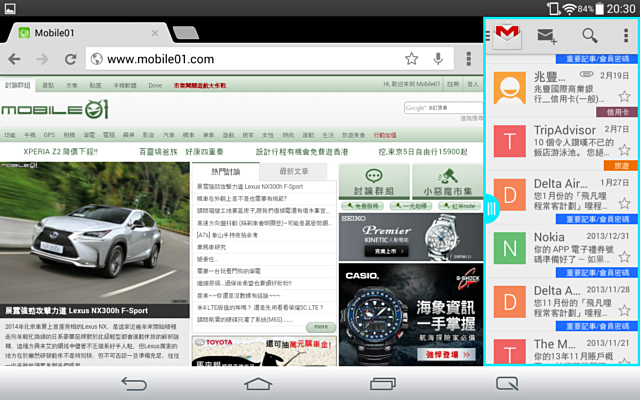Click the more button under discussions
The height and width of the screenshot is (400, 640).
[x=321, y=327]
